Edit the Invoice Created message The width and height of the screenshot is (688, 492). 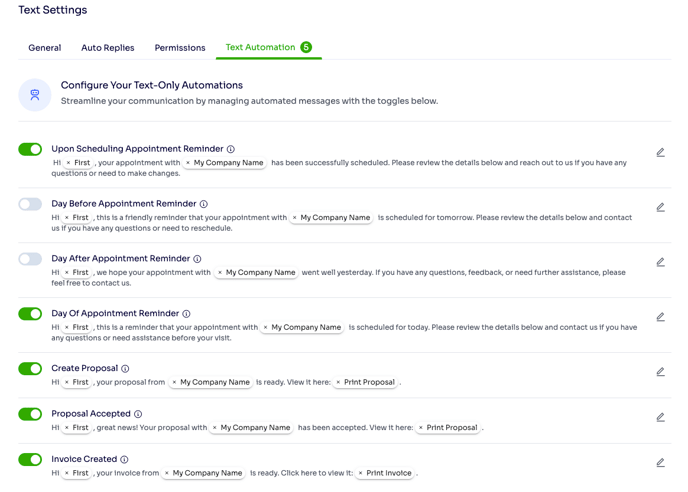[x=660, y=463]
